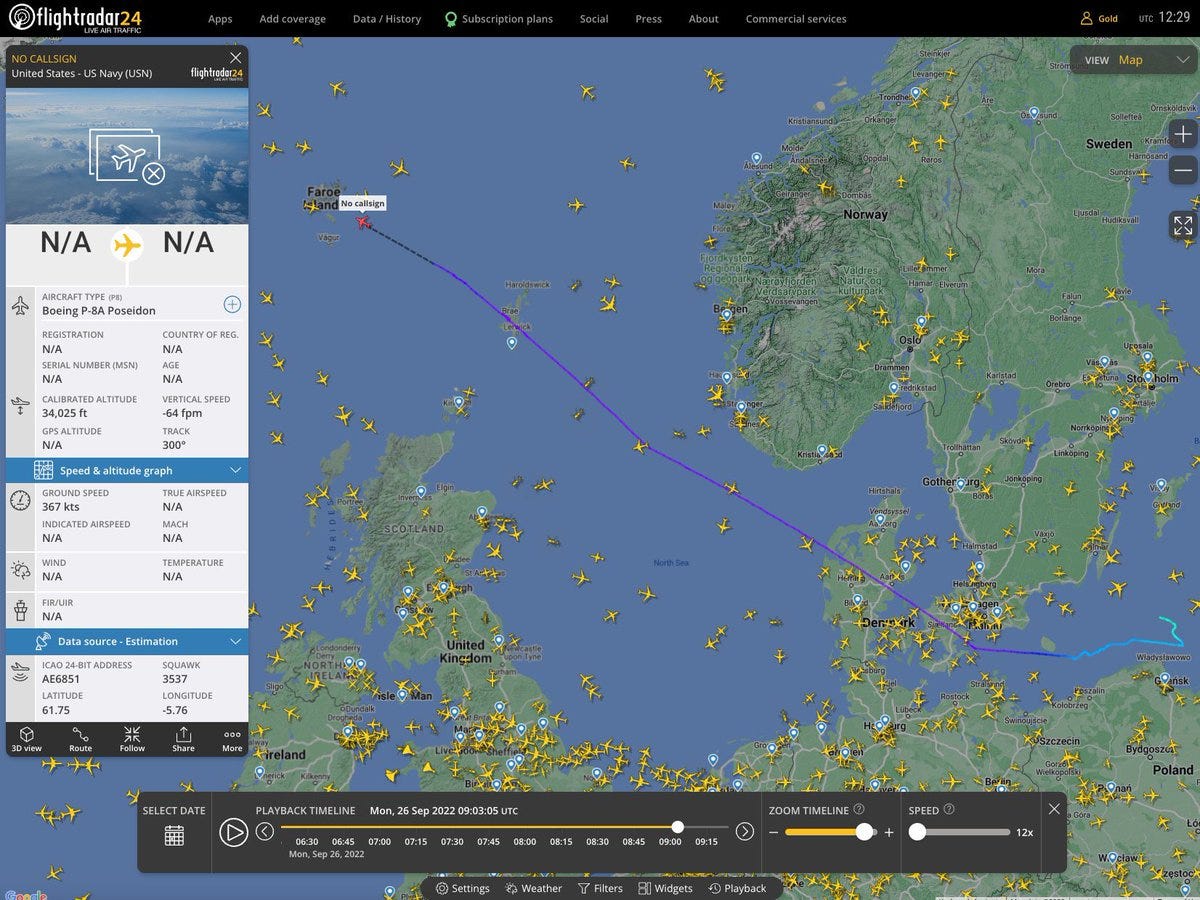This screenshot has width=1200, height=900.
Task: Step the timeline forward with right arrow
Action: pos(745,831)
